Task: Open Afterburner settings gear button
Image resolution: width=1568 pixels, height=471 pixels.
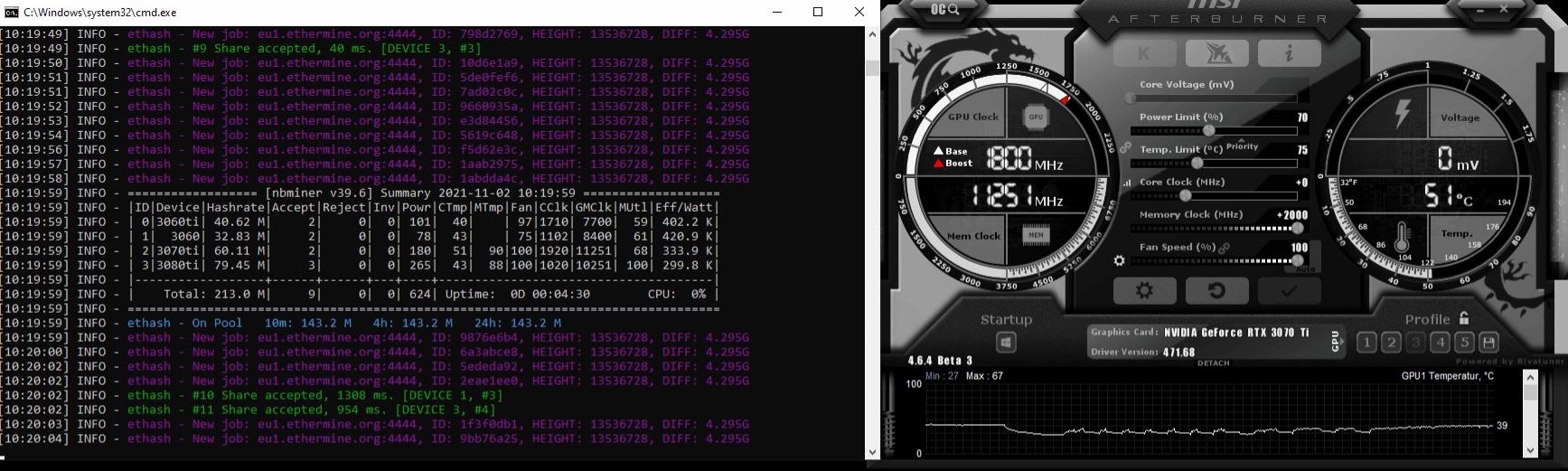Action: pos(1144,290)
